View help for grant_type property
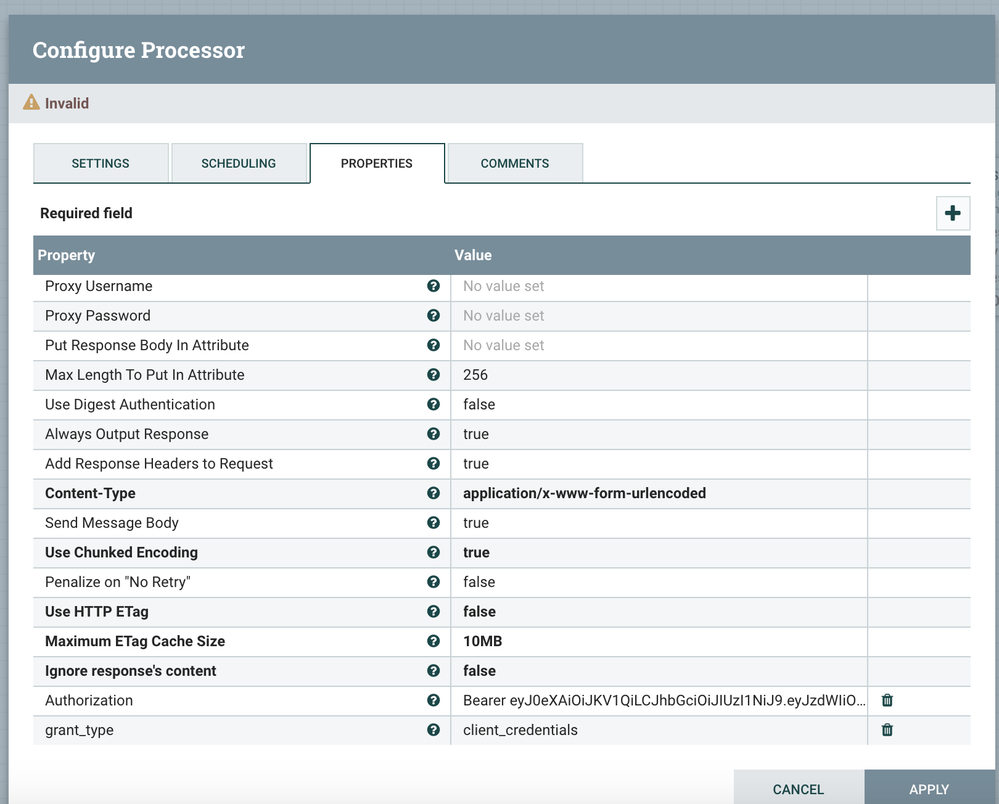 (x=433, y=730)
